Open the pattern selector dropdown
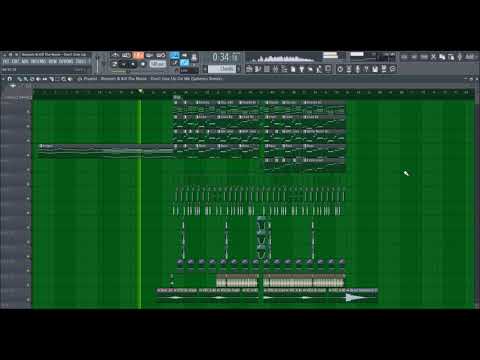480x360 pixels. [222, 69]
